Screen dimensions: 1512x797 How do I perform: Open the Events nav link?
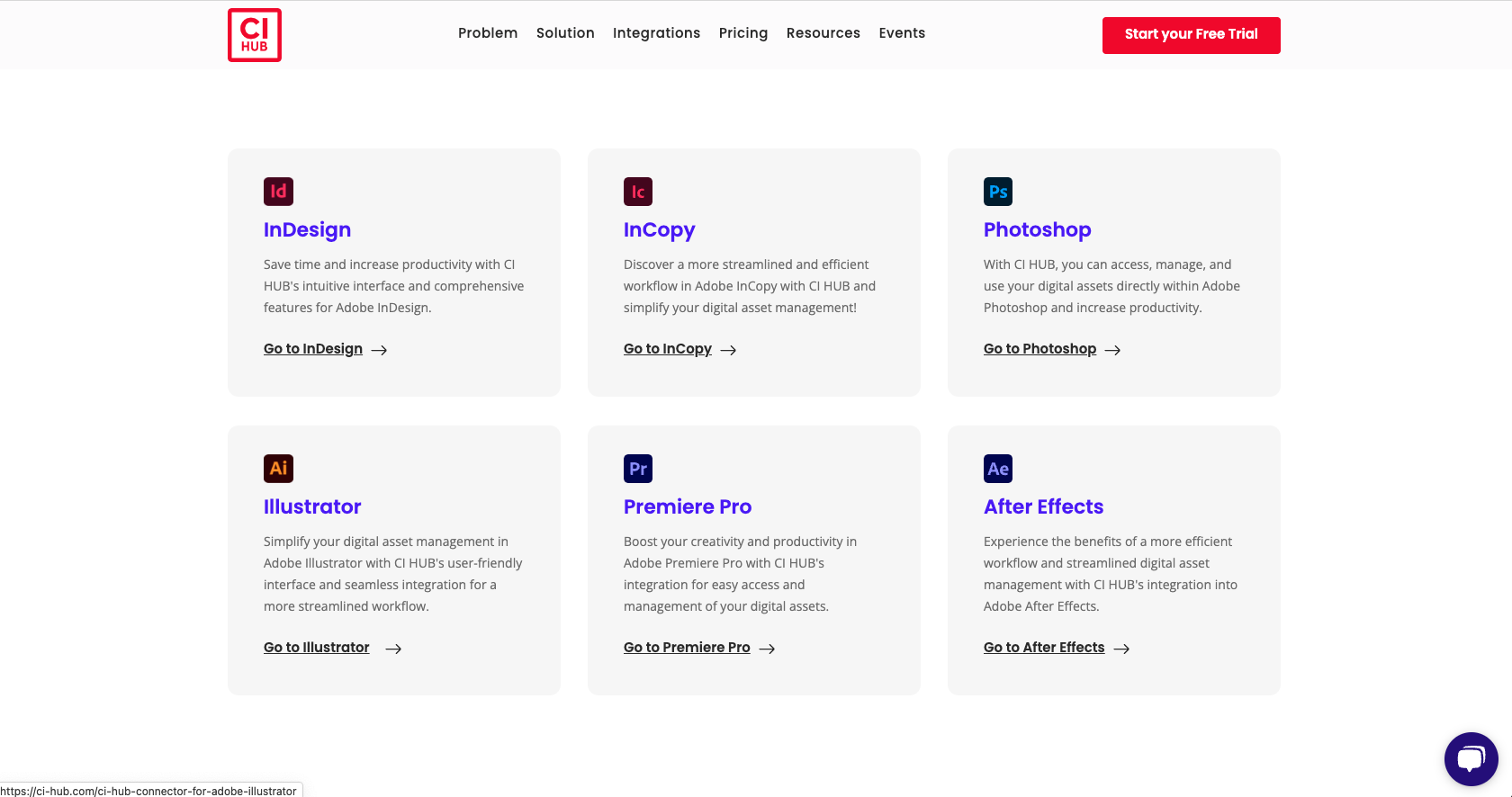click(x=902, y=33)
